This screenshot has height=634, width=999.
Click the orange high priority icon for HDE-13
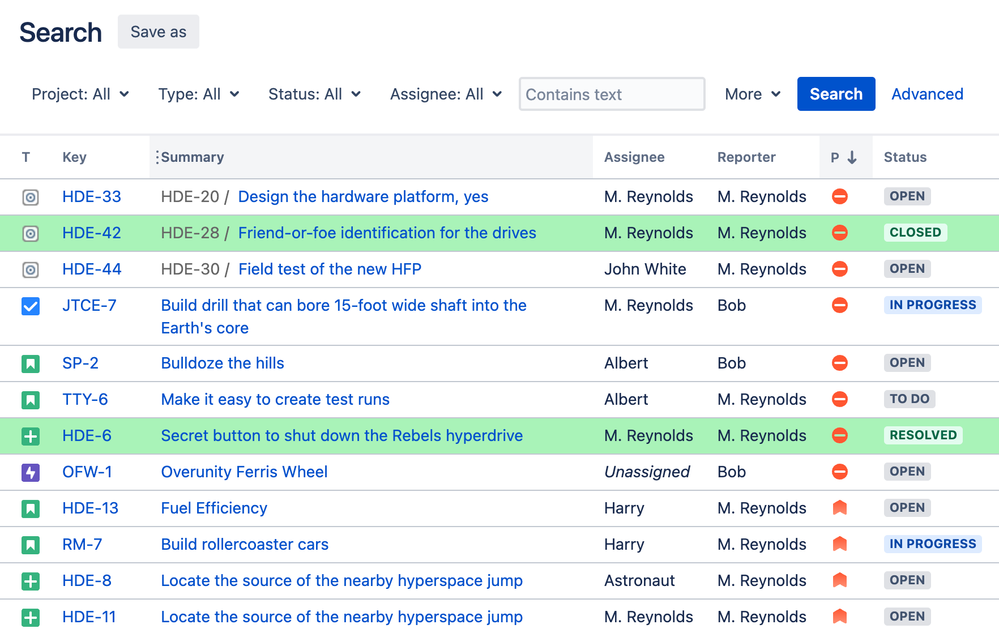click(840, 507)
